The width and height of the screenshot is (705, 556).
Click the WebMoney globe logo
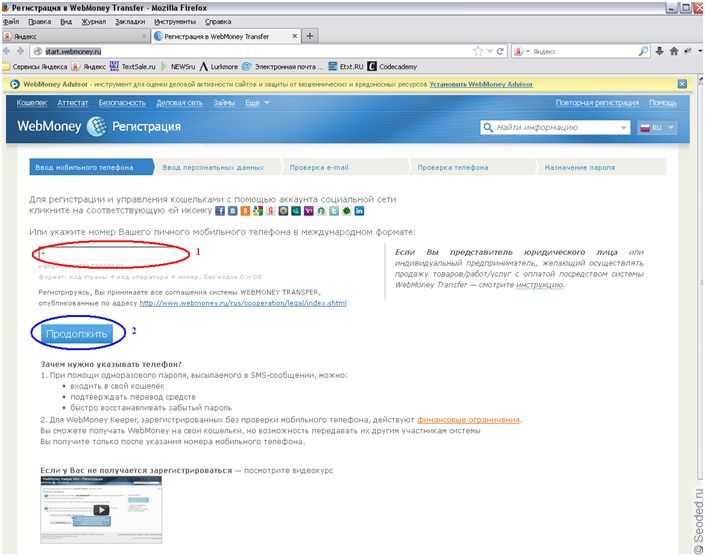(96, 126)
